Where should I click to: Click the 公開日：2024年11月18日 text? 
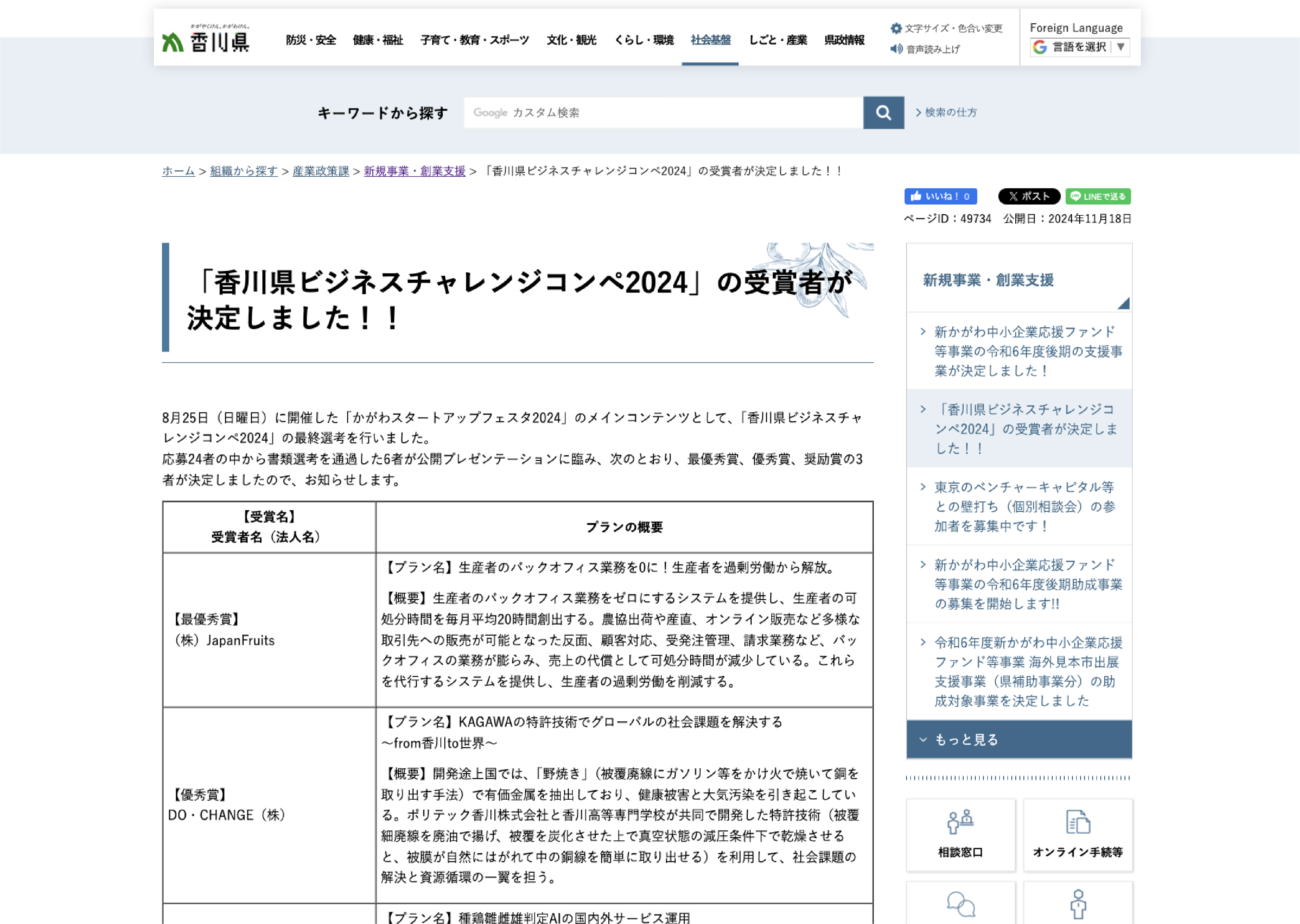(1067, 219)
